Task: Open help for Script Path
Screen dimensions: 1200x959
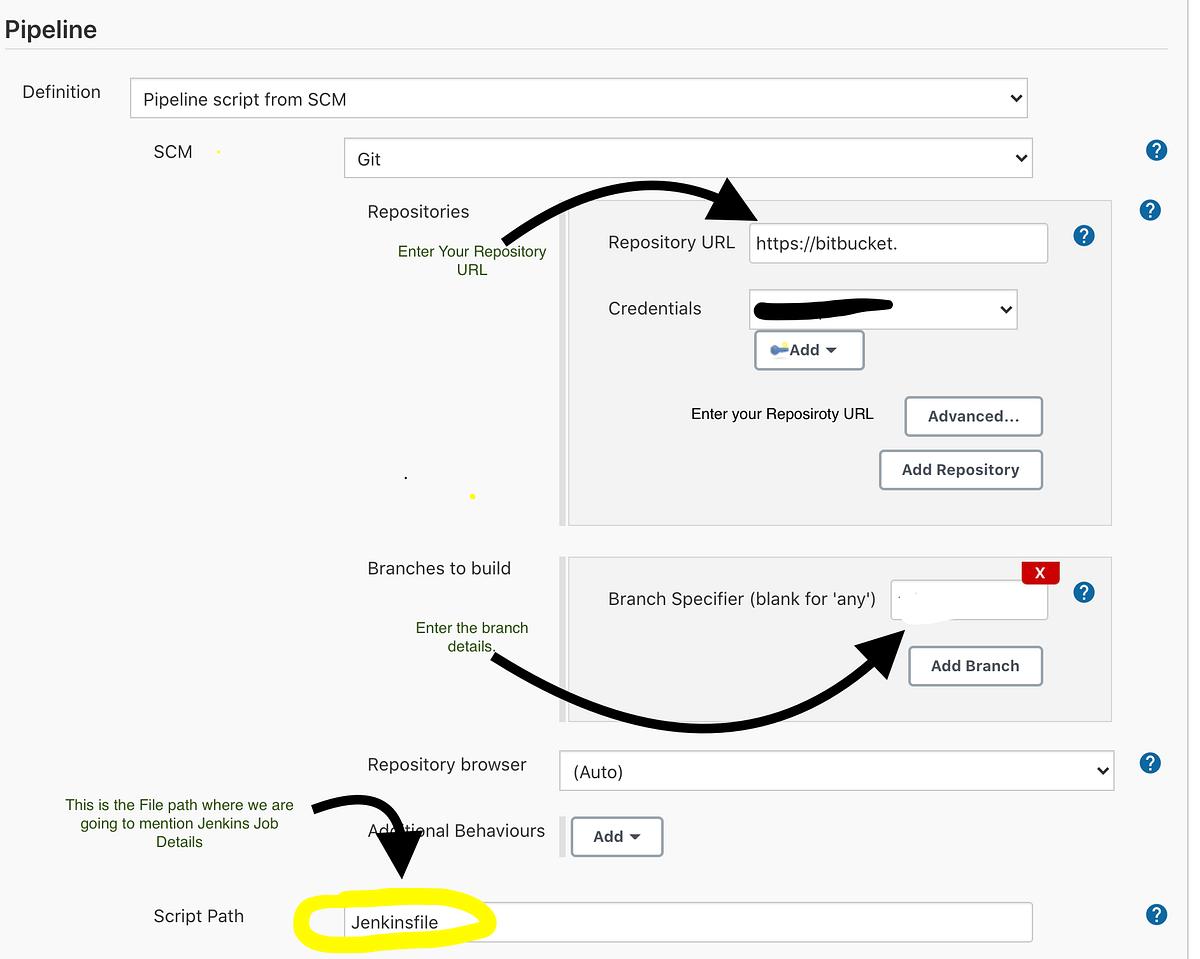Action: point(1157,914)
